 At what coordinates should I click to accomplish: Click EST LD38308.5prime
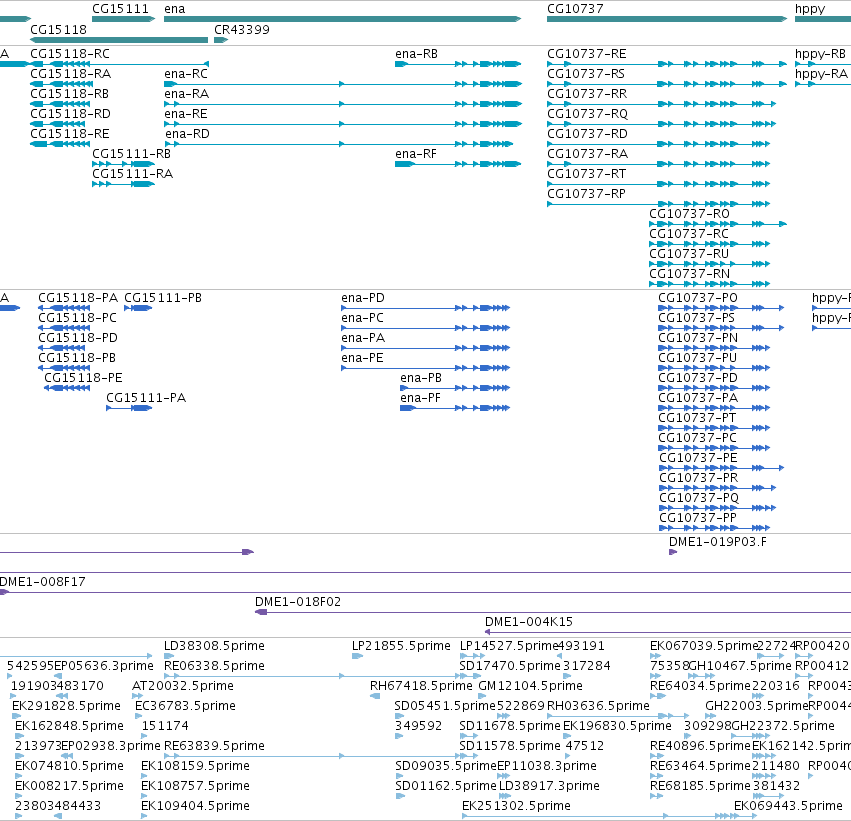click(214, 646)
